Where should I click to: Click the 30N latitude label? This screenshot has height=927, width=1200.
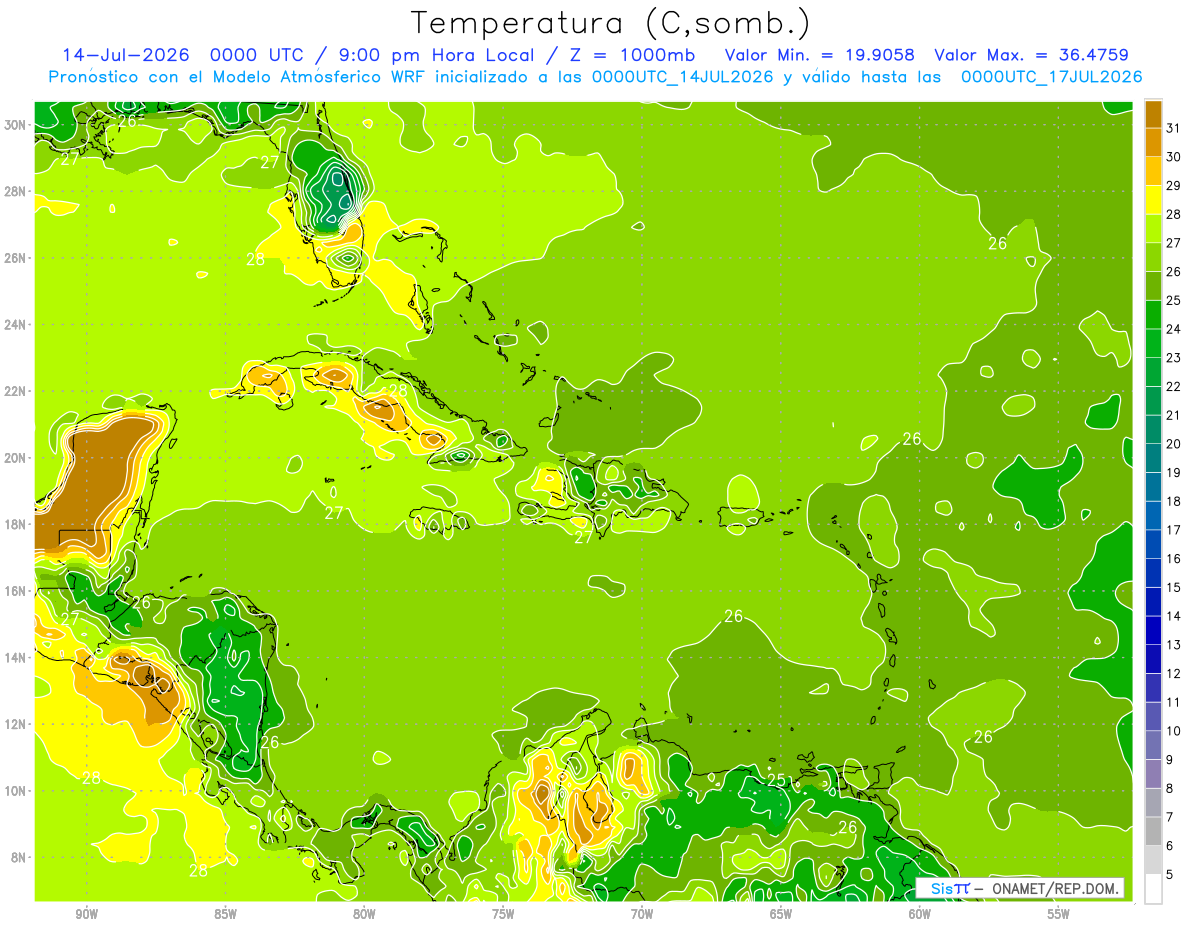tap(17, 125)
